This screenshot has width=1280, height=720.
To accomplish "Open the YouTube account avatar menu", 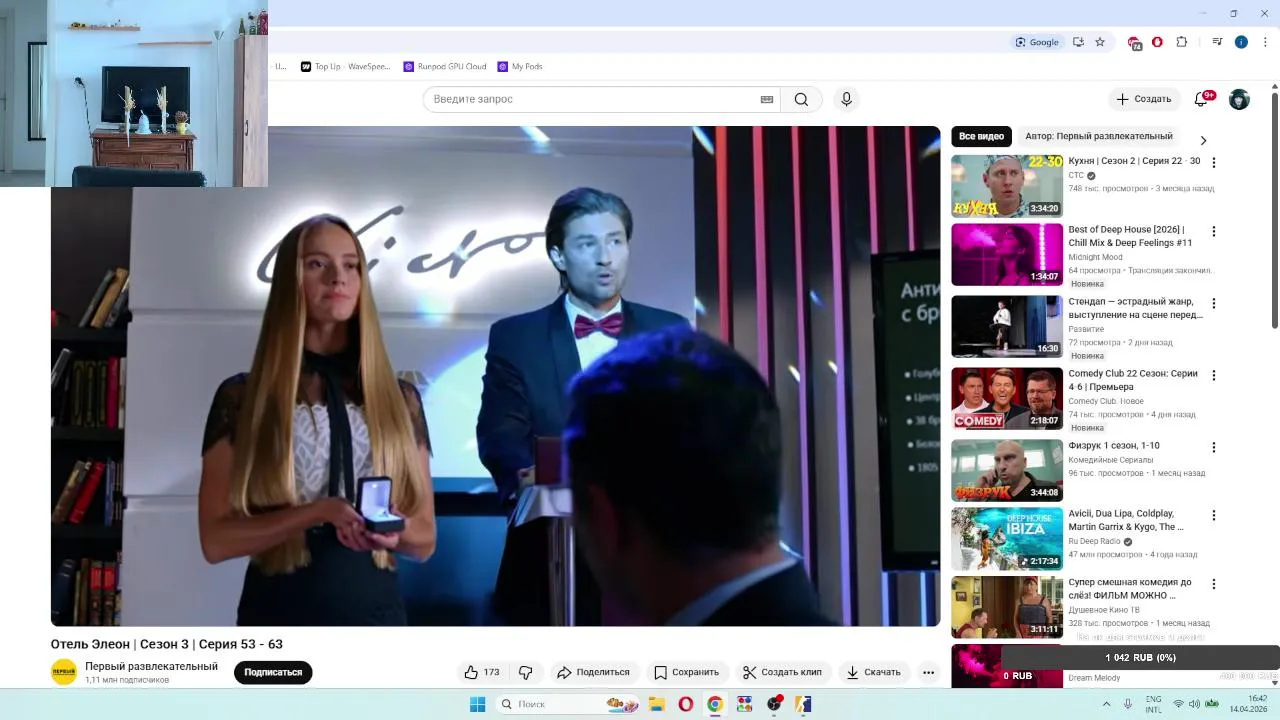I will (x=1239, y=99).
